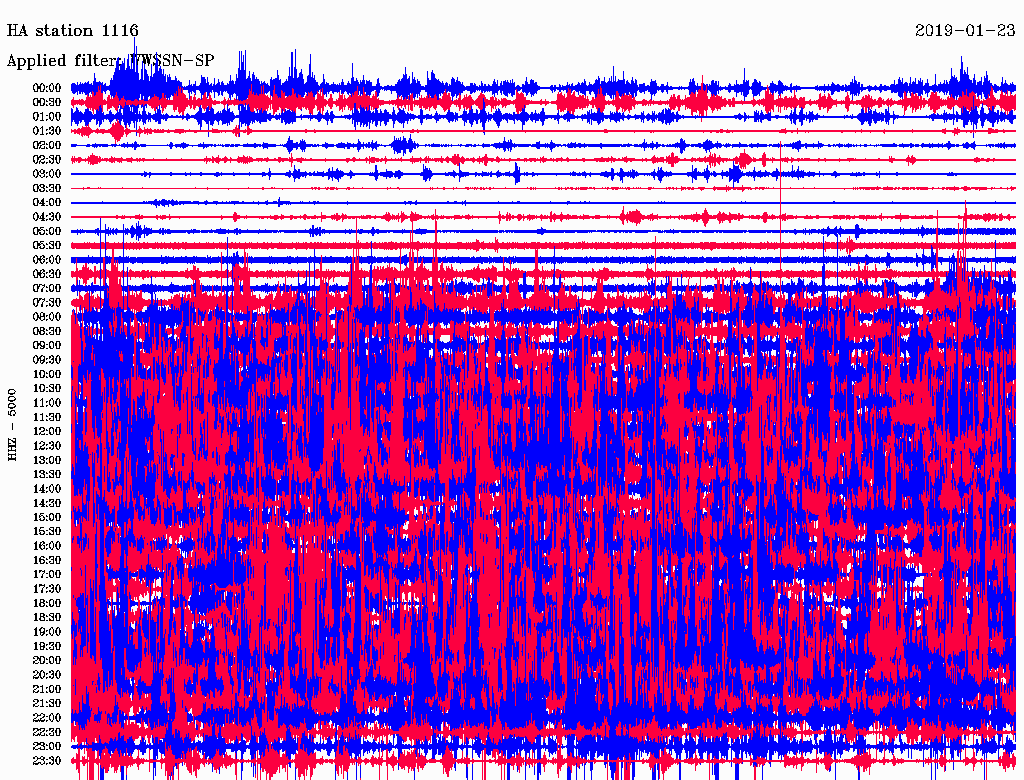The width and height of the screenshot is (1024, 780).
Task: Select the 14:30 time row label
Action: click(47, 504)
